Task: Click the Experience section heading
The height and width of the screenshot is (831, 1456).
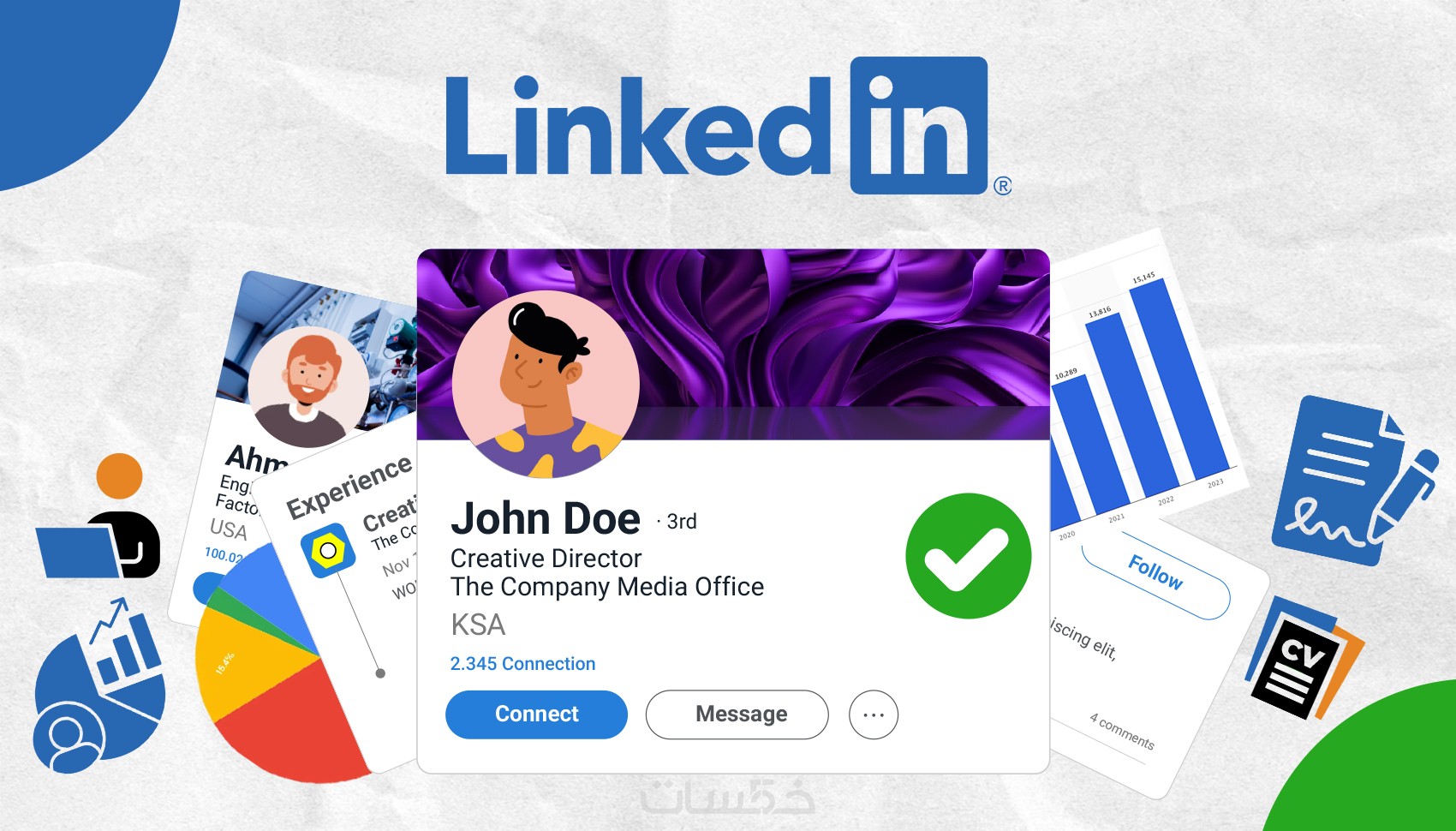Action: tap(349, 486)
